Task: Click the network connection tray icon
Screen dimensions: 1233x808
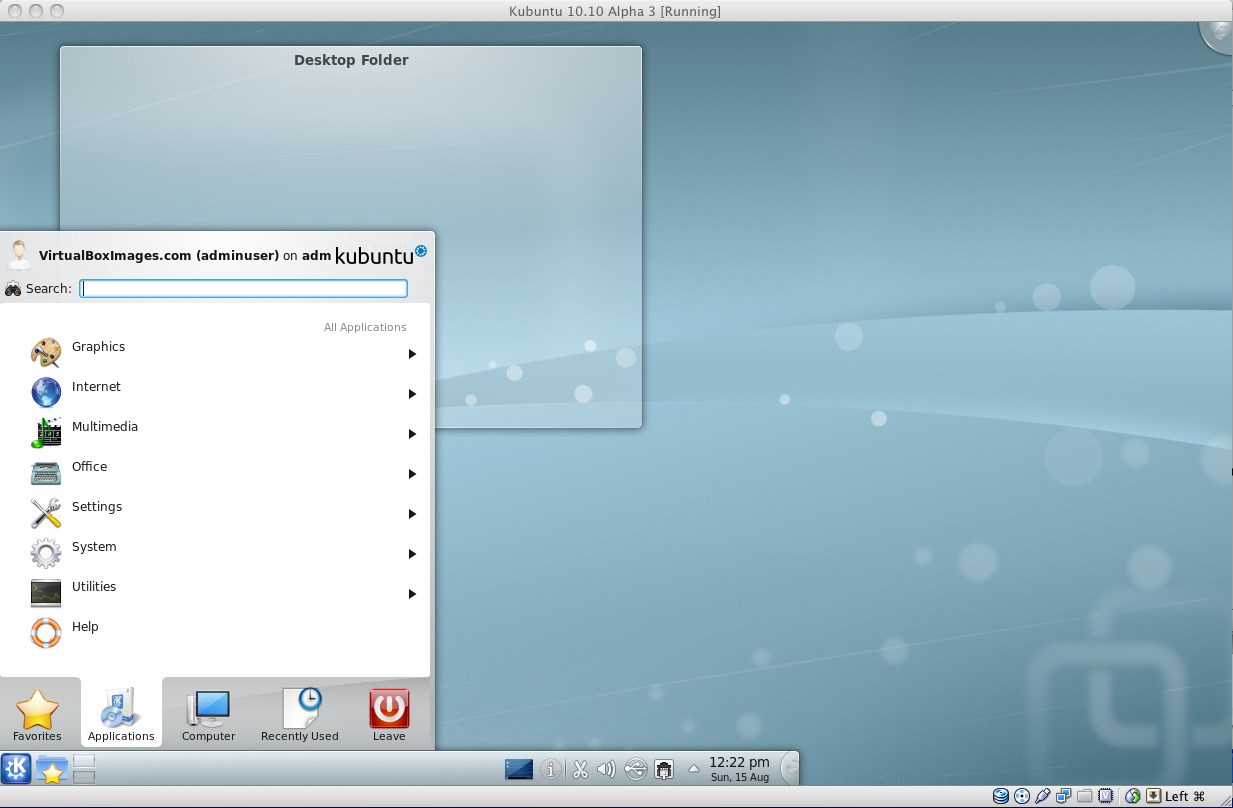Action: click(x=664, y=769)
